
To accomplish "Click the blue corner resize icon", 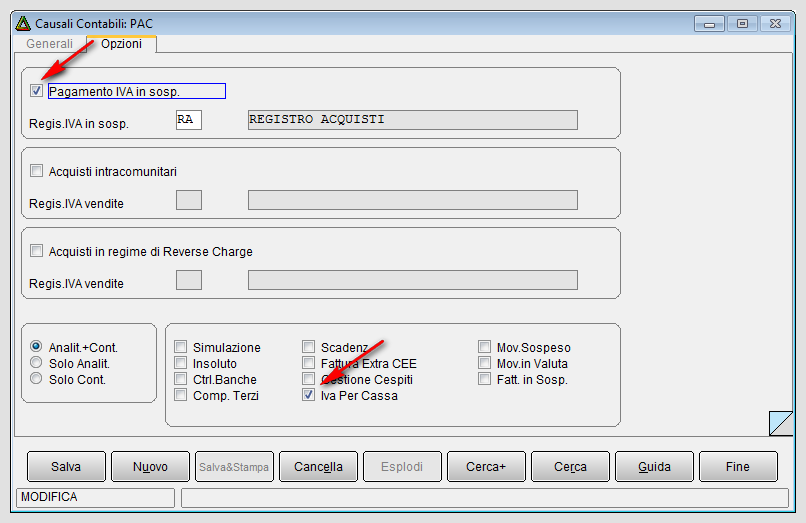I will click(x=781, y=423).
